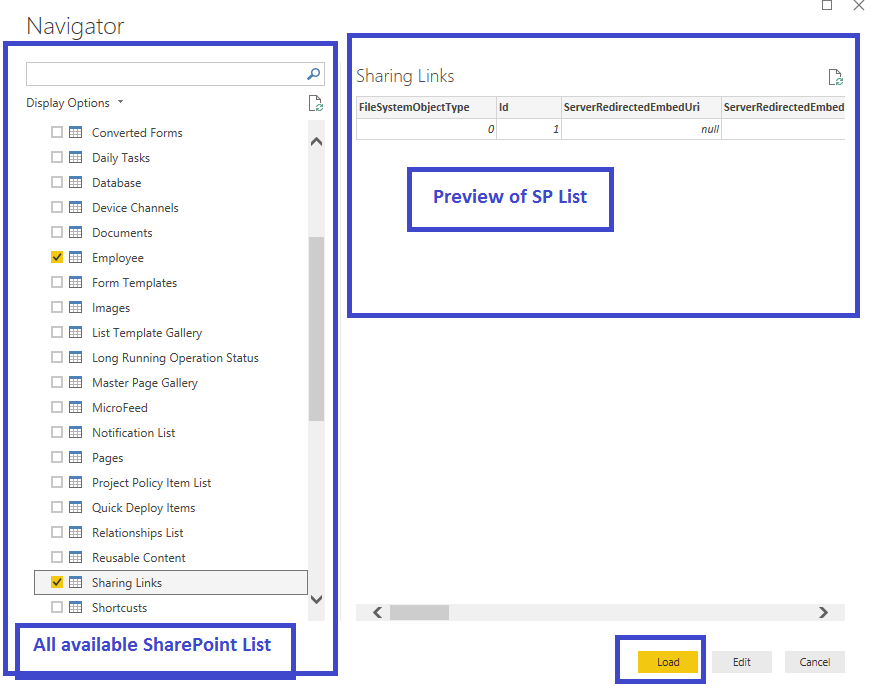Refresh the Sharing Links preview
Viewport: 875px width, 688px height.
coord(836,76)
